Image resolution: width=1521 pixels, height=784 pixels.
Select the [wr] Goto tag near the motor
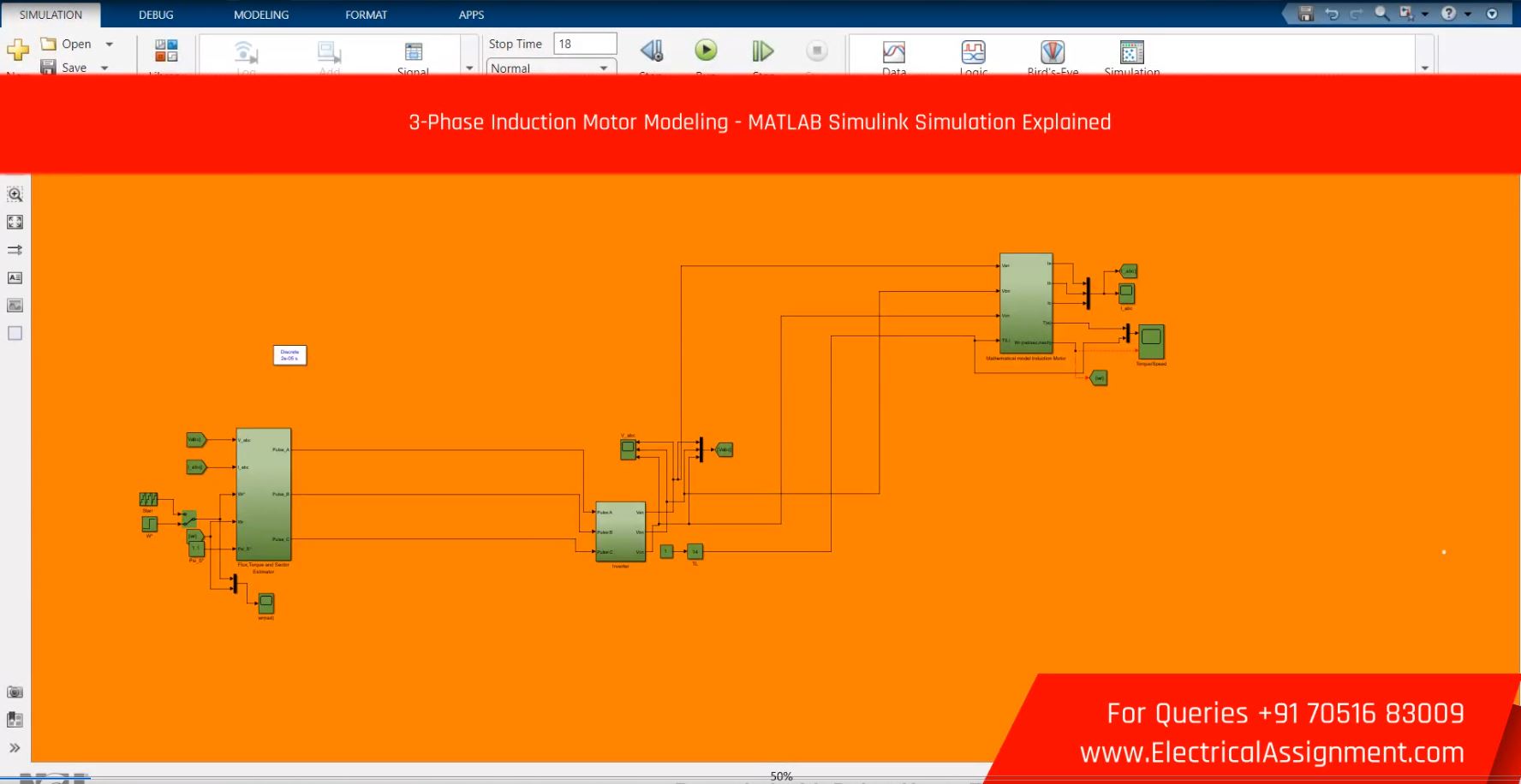pyautogui.click(x=1099, y=378)
